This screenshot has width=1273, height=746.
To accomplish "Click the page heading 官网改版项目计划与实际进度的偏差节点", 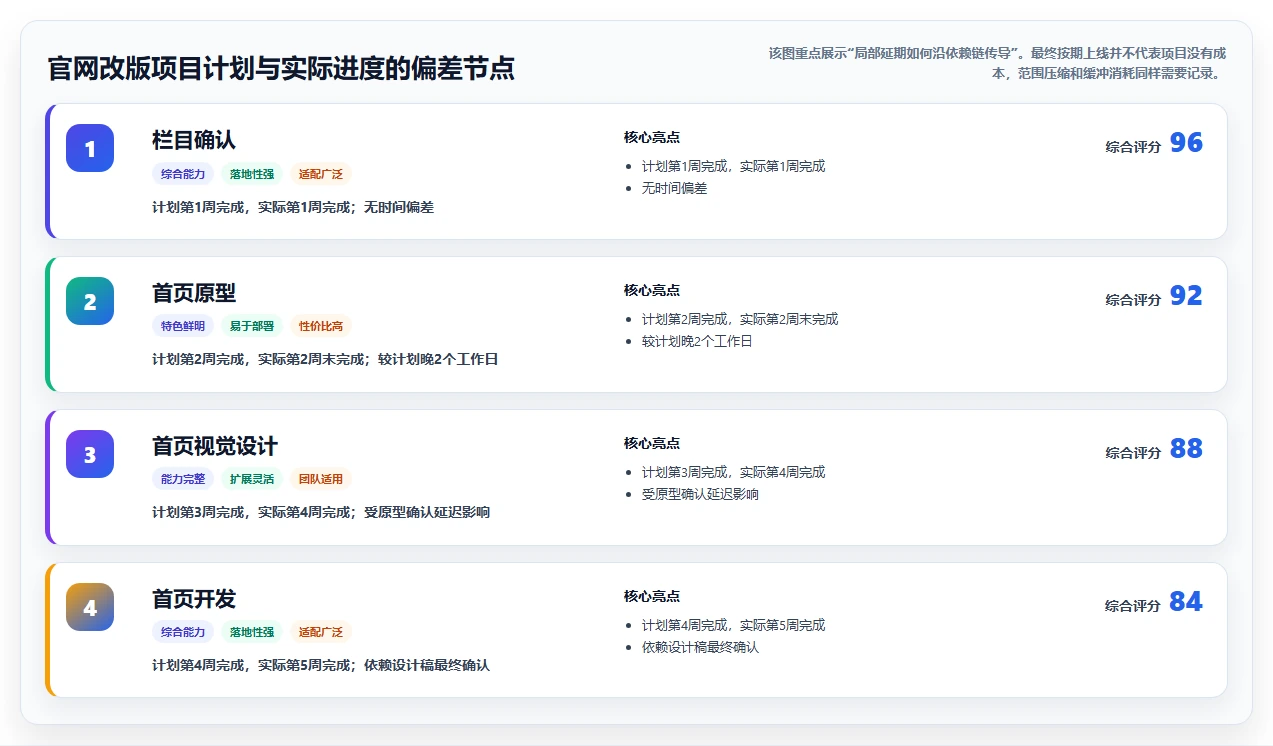I will [281, 69].
